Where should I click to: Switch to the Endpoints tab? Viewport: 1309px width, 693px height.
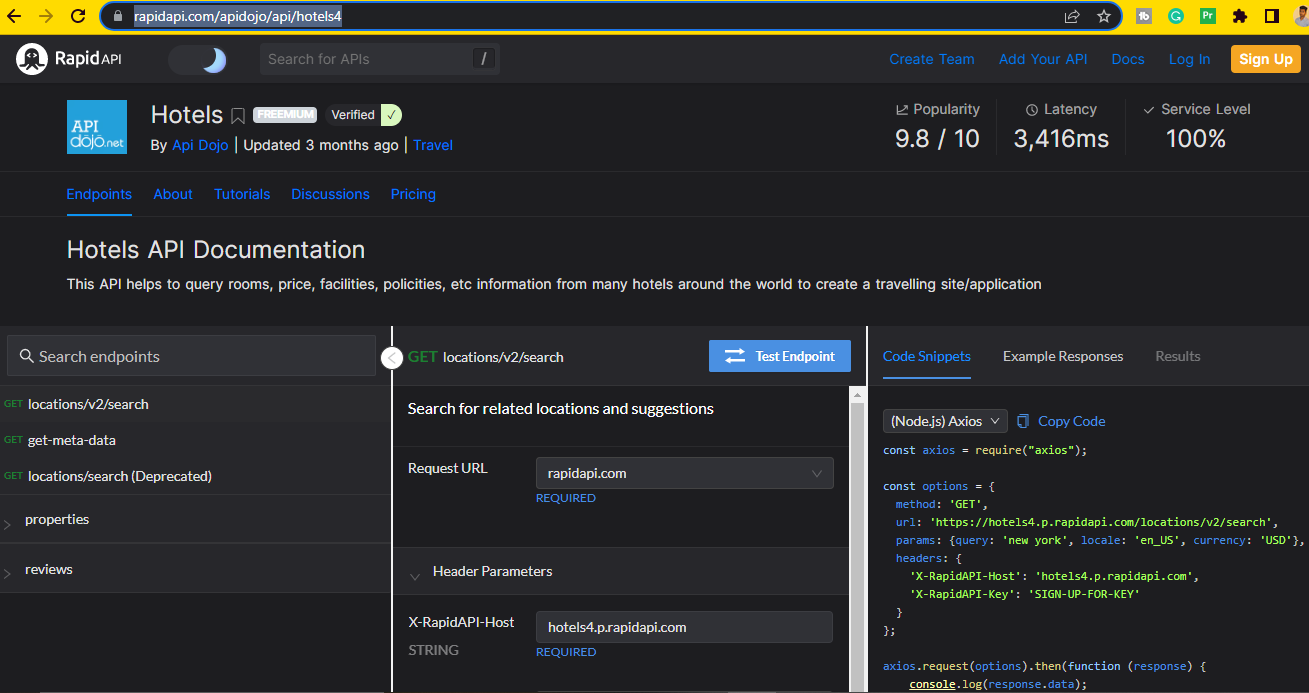[99, 194]
